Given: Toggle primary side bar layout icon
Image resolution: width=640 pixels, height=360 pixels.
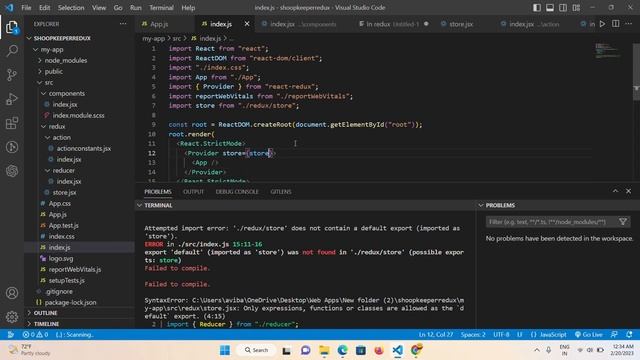Looking at the screenshot, I should pyautogui.click(x=537, y=8).
